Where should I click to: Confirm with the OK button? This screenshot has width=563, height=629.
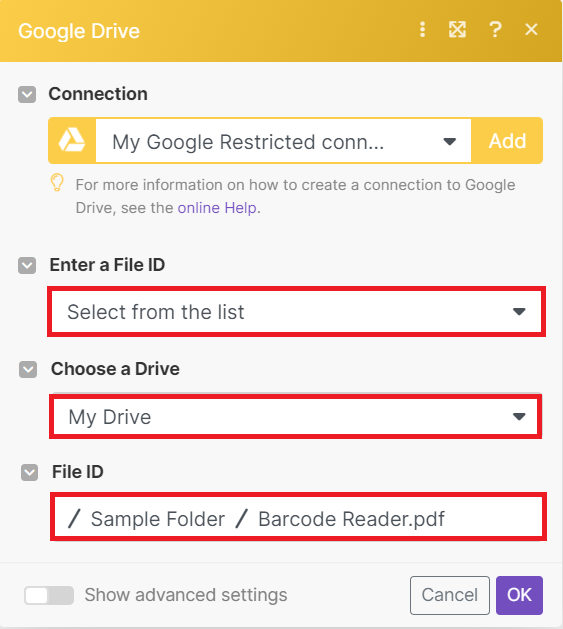(x=519, y=595)
